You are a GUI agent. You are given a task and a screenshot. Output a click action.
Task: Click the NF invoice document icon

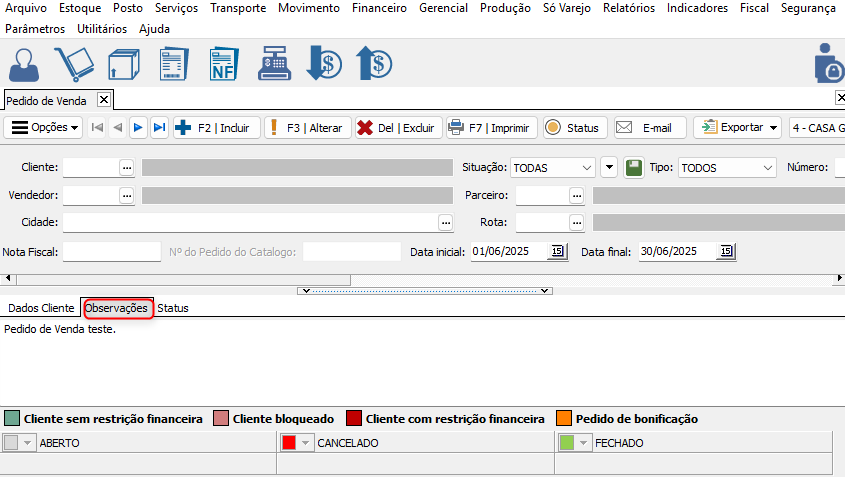(223, 64)
